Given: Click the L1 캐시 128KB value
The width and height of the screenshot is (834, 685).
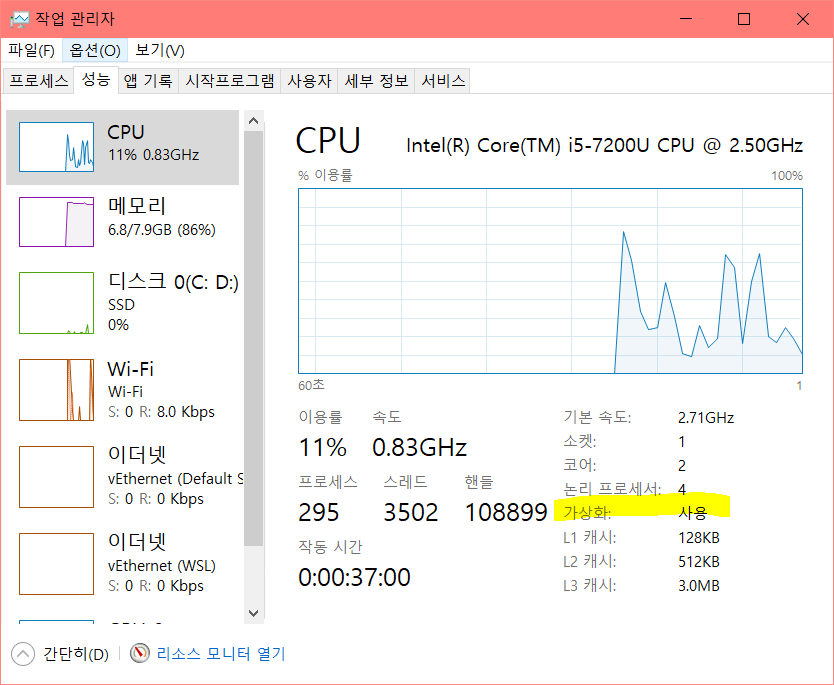Looking at the screenshot, I should 699,538.
